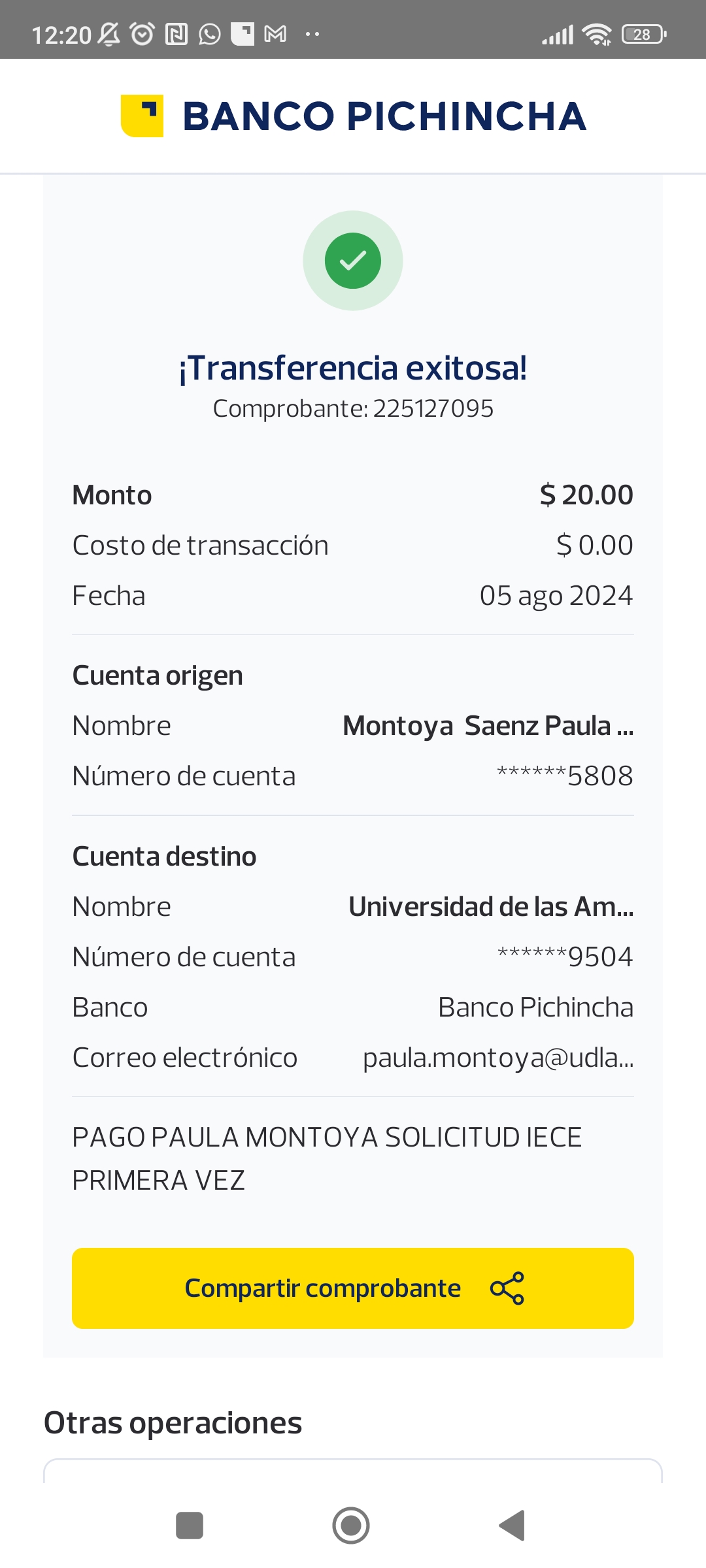Tap the truncated Universidad de las Am... name

pyautogui.click(x=491, y=907)
